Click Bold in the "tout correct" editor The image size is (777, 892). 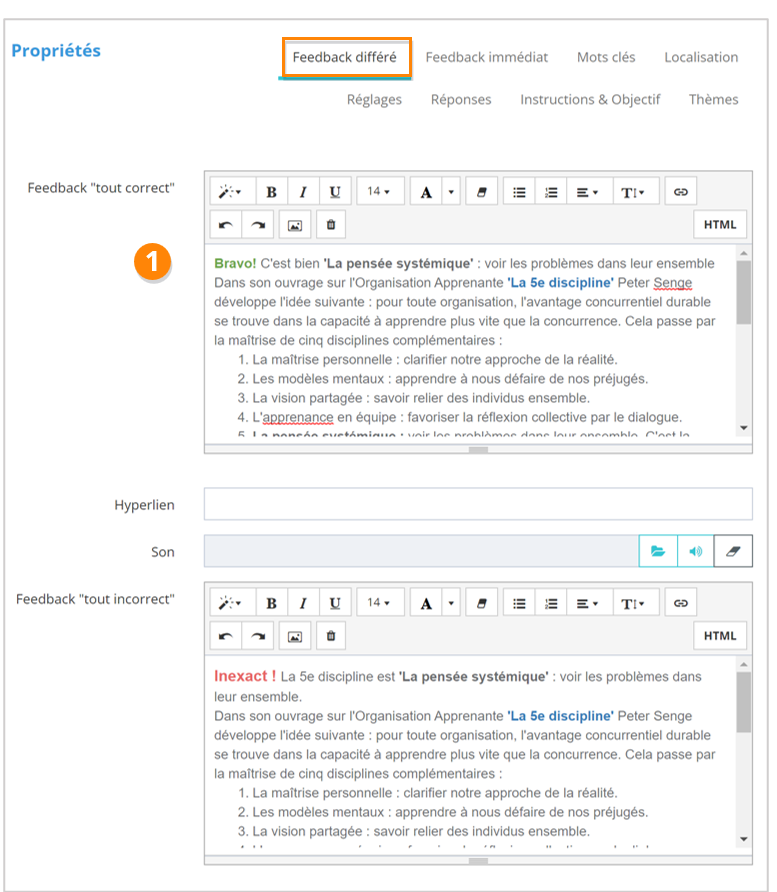click(271, 192)
